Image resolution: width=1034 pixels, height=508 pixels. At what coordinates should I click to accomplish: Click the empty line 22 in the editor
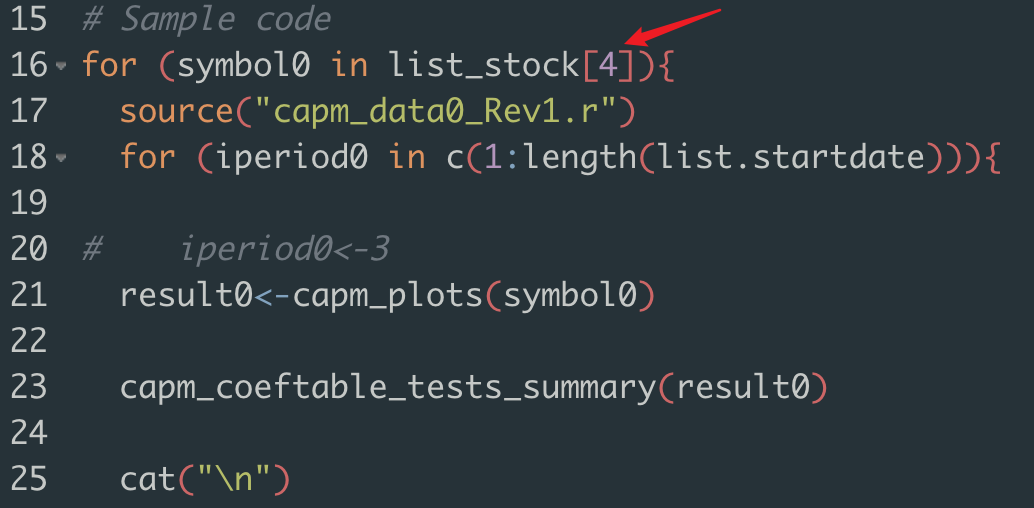pos(400,341)
